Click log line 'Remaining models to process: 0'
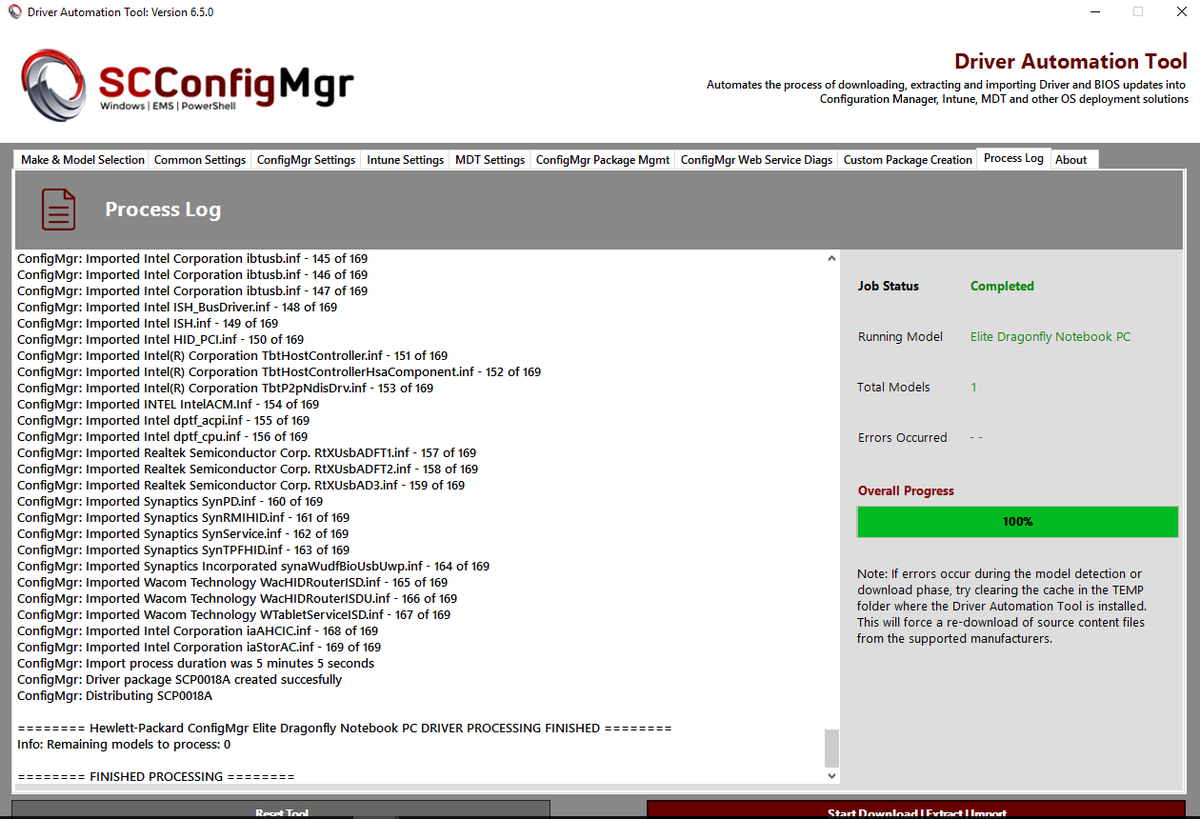Viewport: 1200px width, 819px height. tap(124, 744)
